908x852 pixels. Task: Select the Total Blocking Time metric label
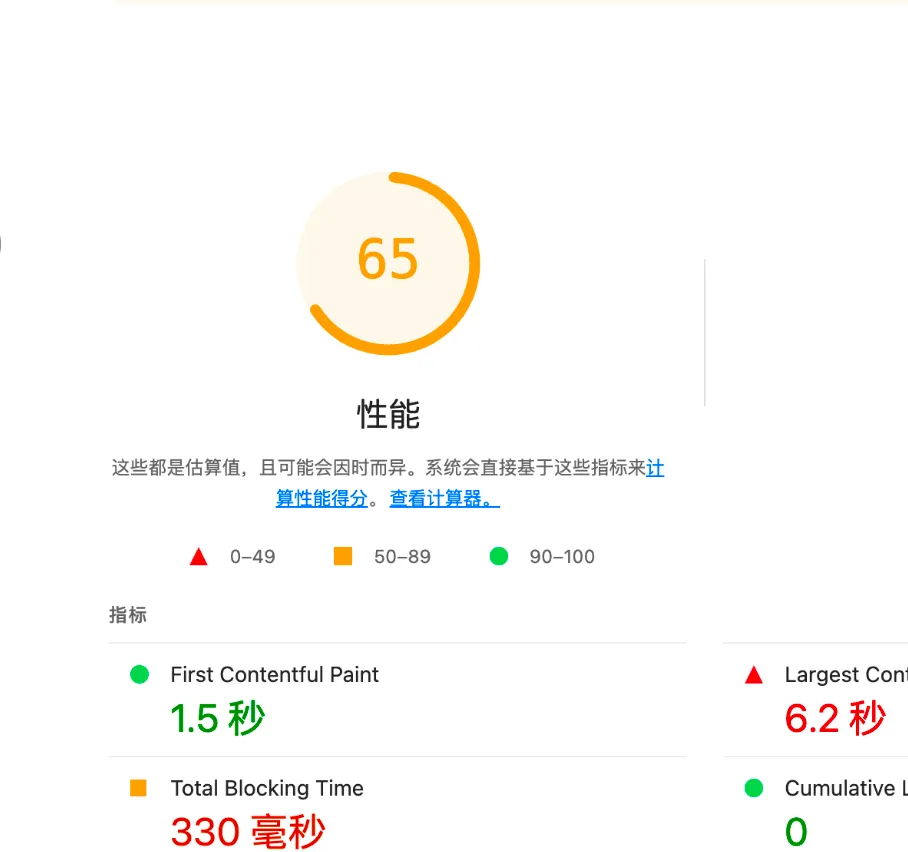pyautogui.click(x=267, y=788)
